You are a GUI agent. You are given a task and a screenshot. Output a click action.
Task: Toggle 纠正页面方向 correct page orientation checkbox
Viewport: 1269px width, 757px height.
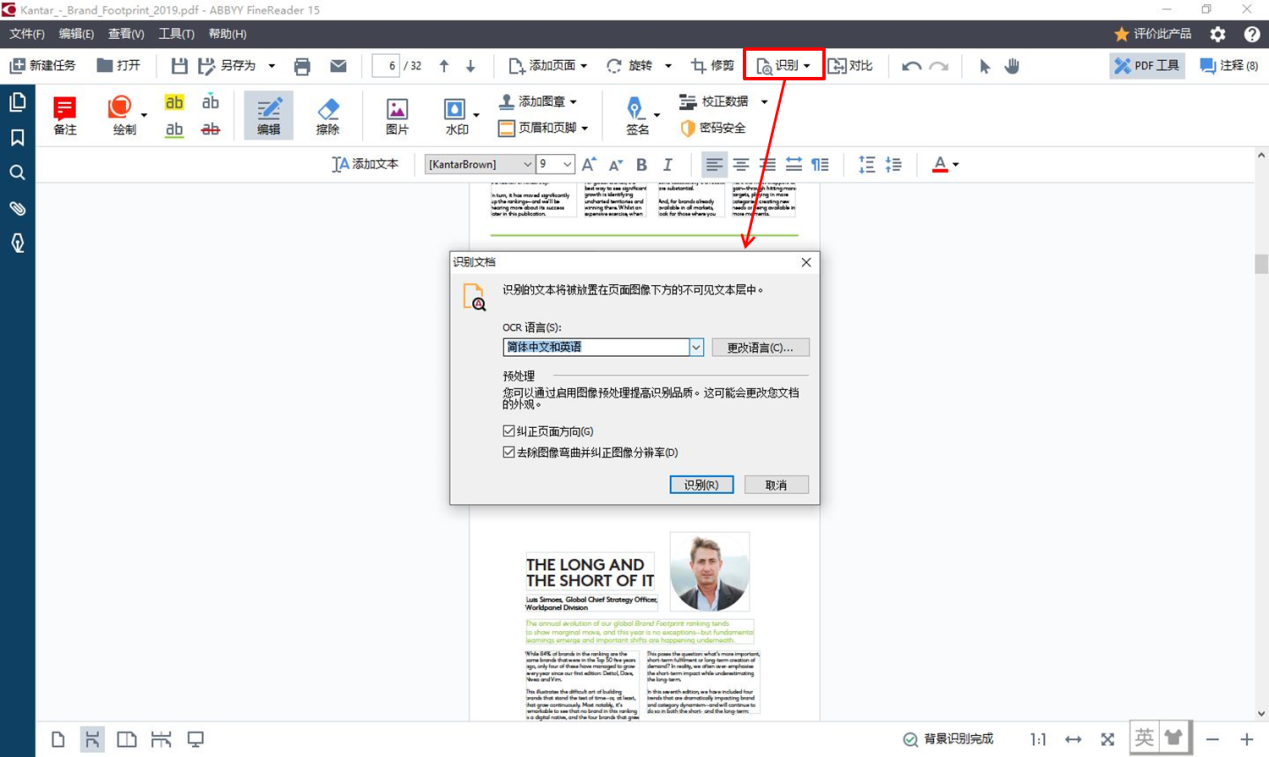click(x=509, y=431)
